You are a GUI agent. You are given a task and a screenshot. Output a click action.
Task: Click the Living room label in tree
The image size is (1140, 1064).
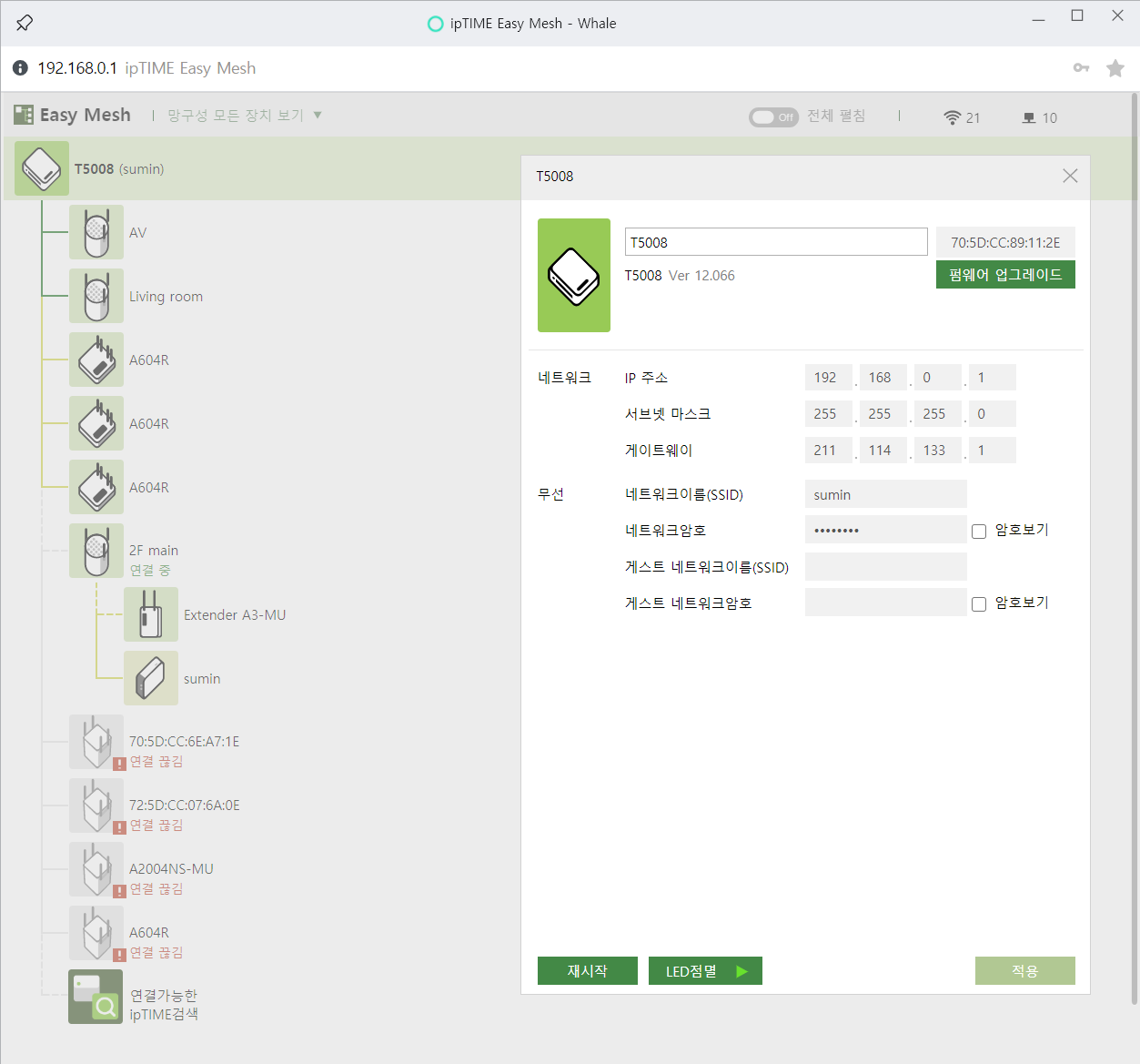click(x=166, y=297)
